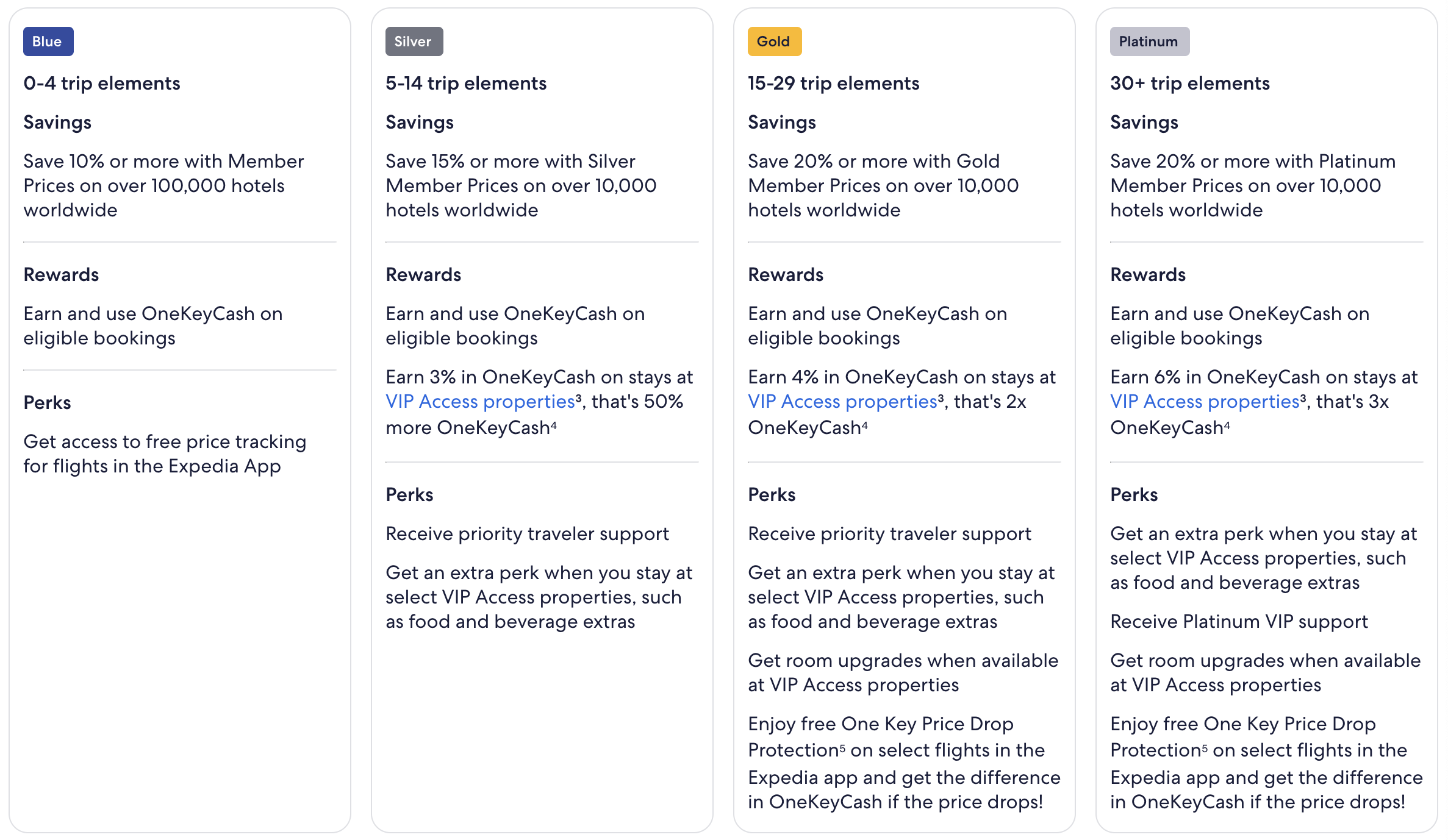1448x840 pixels.
Task: Click the Platinum tier badge
Action: [x=1150, y=41]
